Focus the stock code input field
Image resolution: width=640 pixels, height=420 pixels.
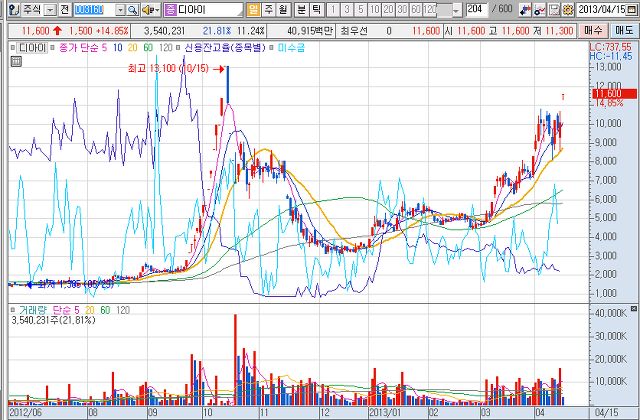coord(94,10)
